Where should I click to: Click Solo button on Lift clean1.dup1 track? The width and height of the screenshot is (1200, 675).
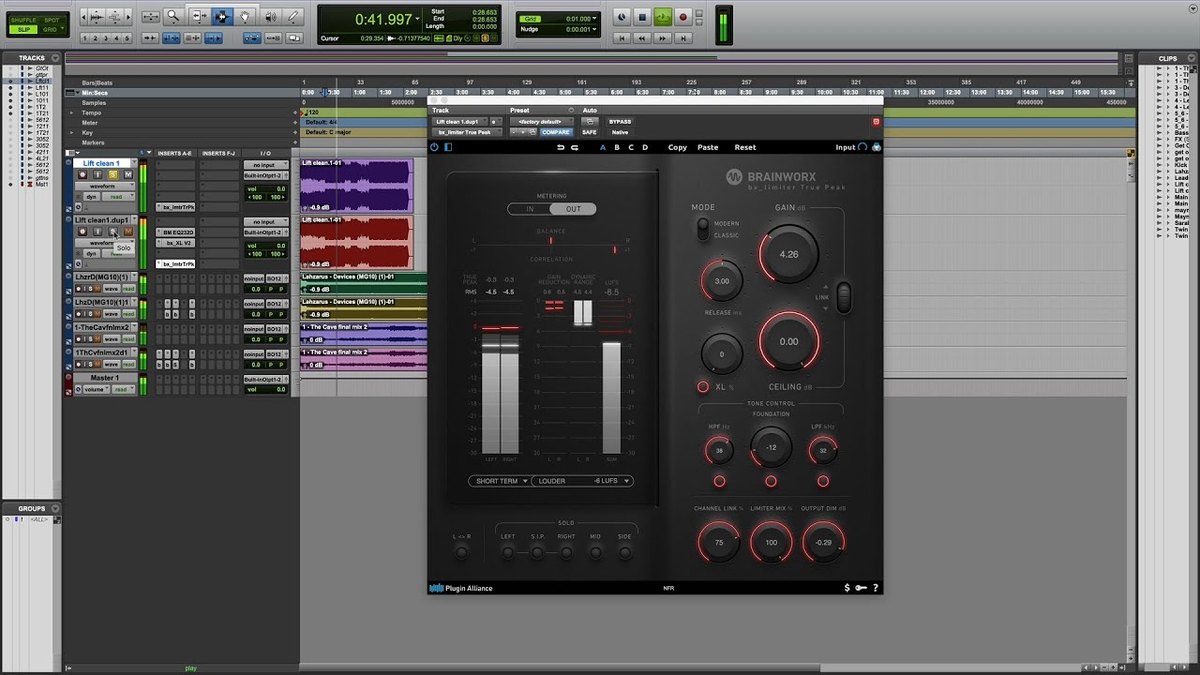(x=112, y=231)
